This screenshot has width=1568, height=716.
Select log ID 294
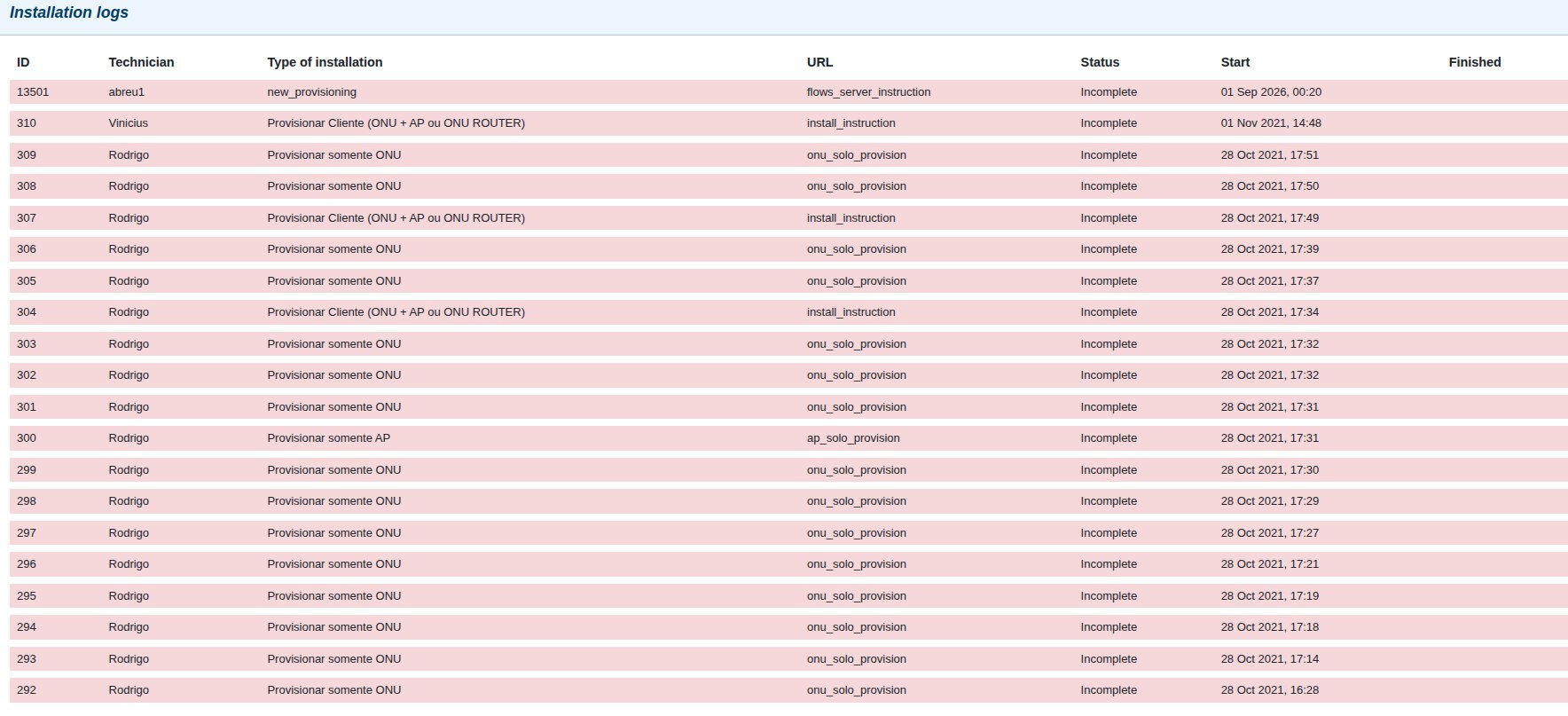coord(27,627)
